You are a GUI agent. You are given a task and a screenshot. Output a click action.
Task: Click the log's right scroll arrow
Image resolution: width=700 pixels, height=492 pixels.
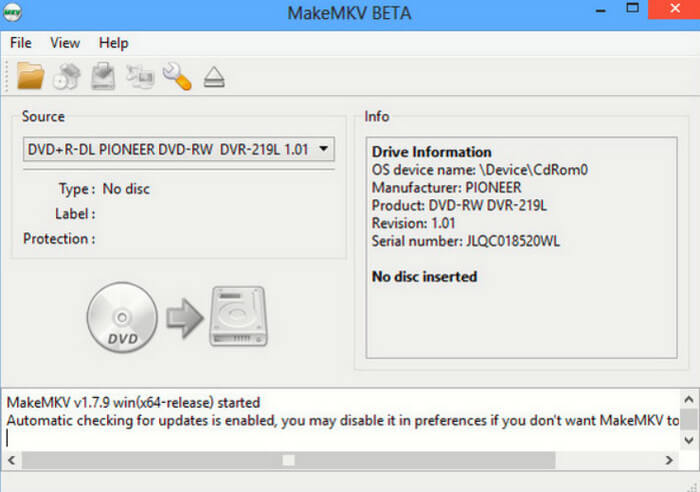[x=669, y=460]
